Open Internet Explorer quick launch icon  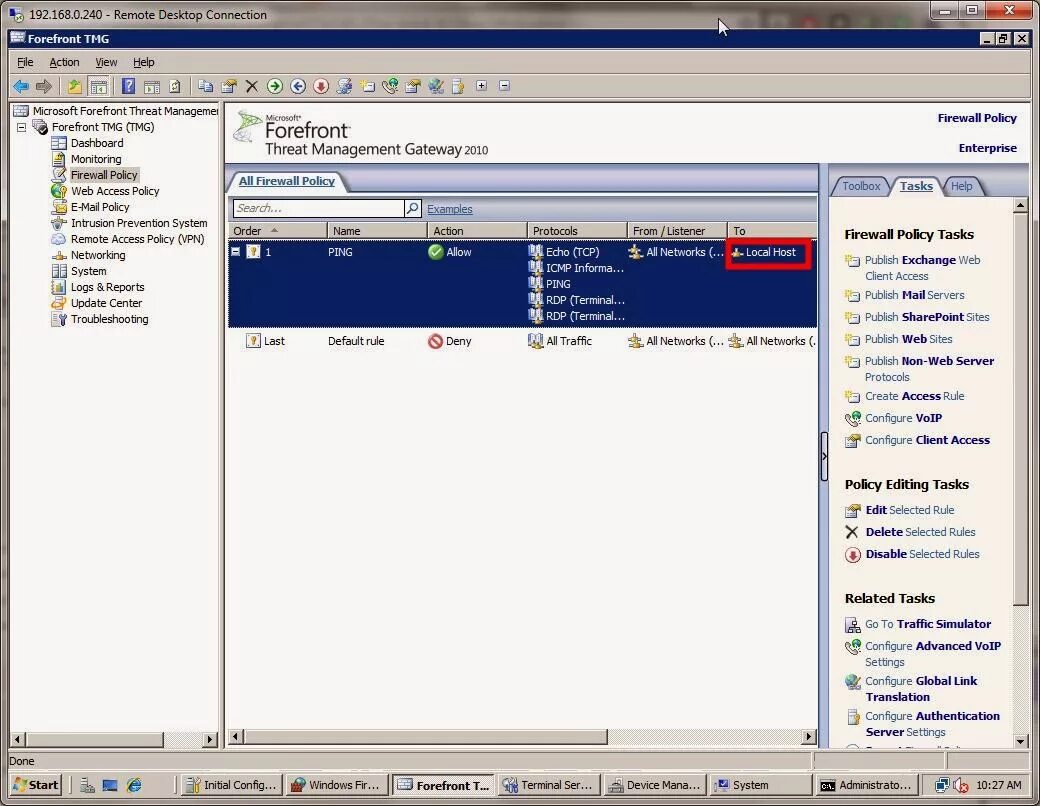tap(134, 785)
